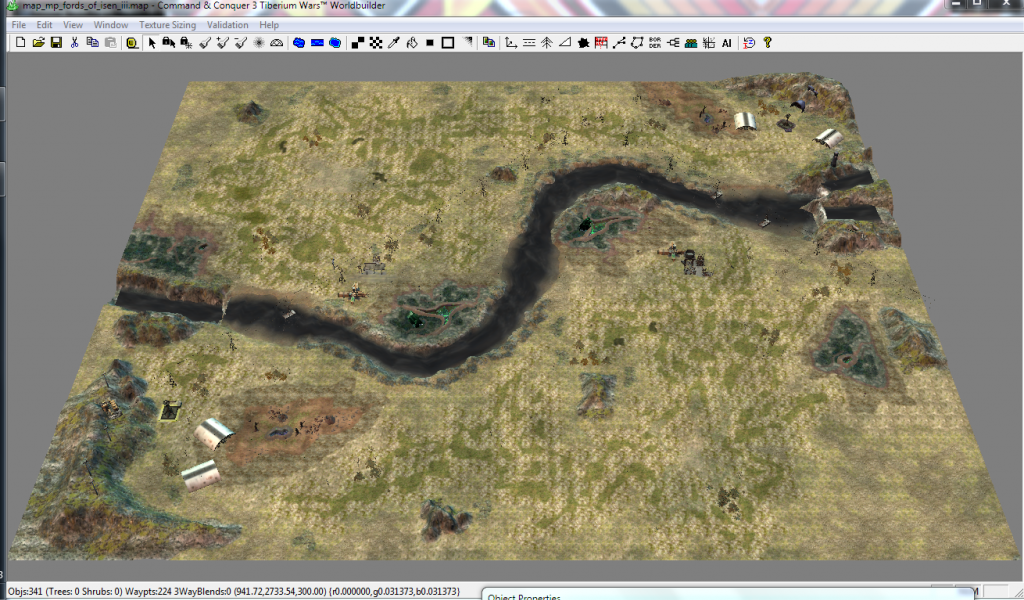Click the Cut scissors icon
The width and height of the screenshot is (1024, 600).
pyautogui.click(x=74, y=43)
